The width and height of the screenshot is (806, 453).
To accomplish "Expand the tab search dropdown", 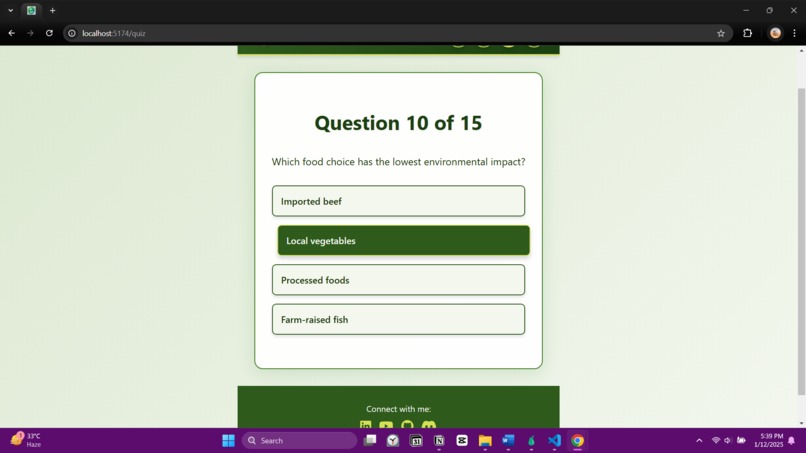I will pos(10,10).
